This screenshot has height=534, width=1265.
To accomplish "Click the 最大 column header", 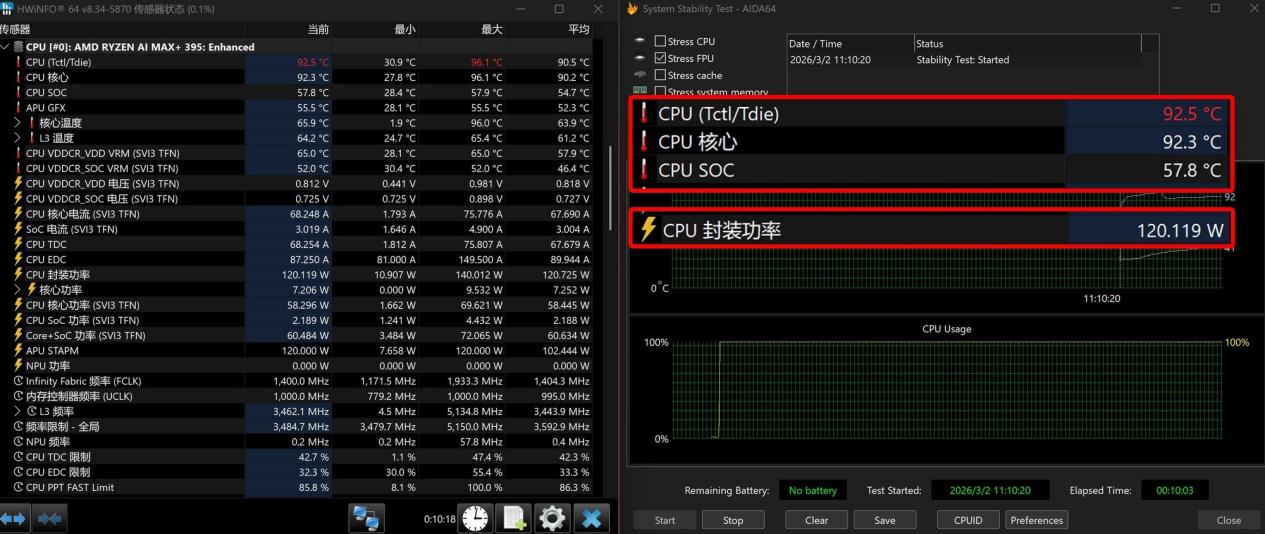I will pyautogui.click(x=491, y=30).
